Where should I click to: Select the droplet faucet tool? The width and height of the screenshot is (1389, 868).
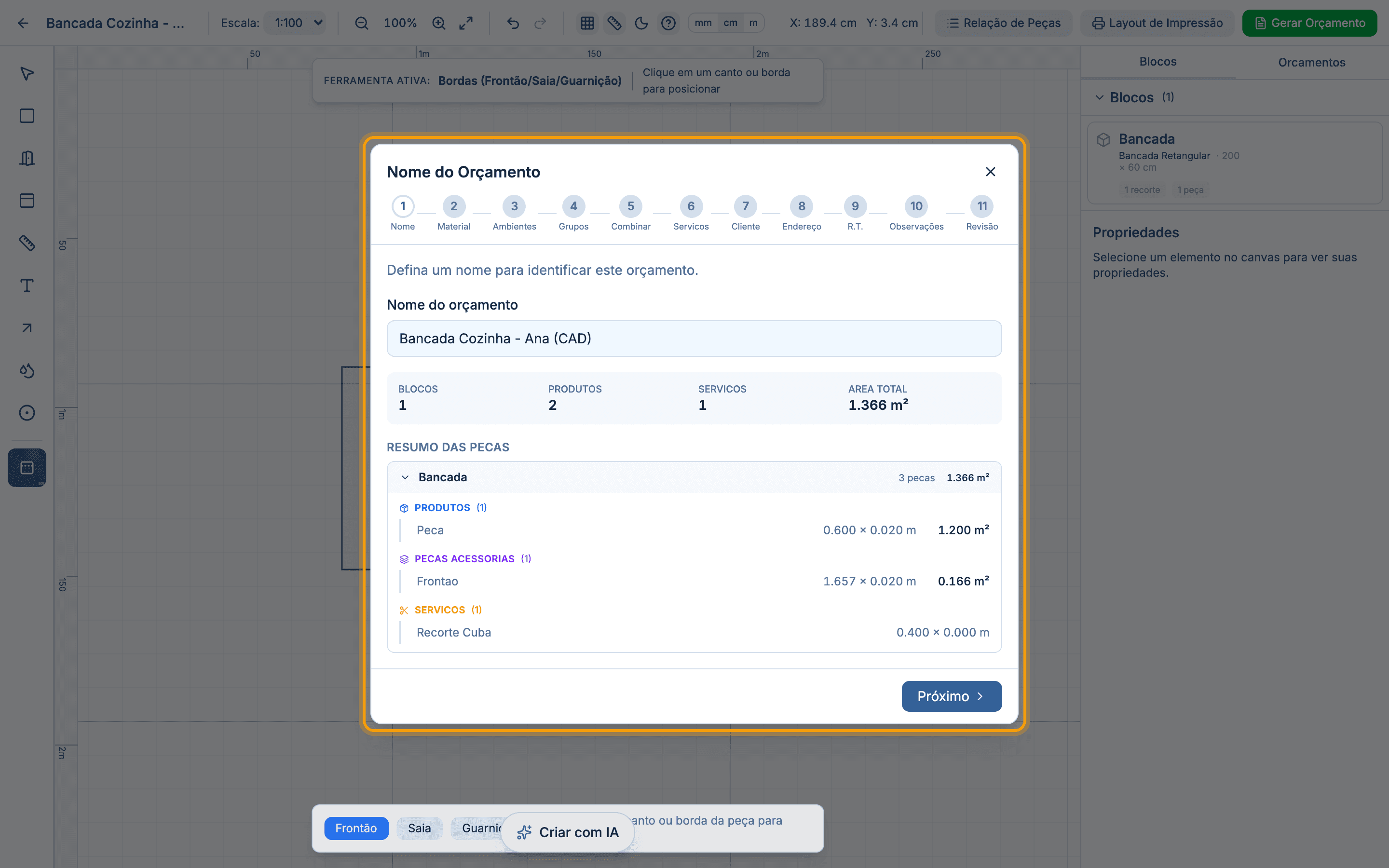point(27,370)
